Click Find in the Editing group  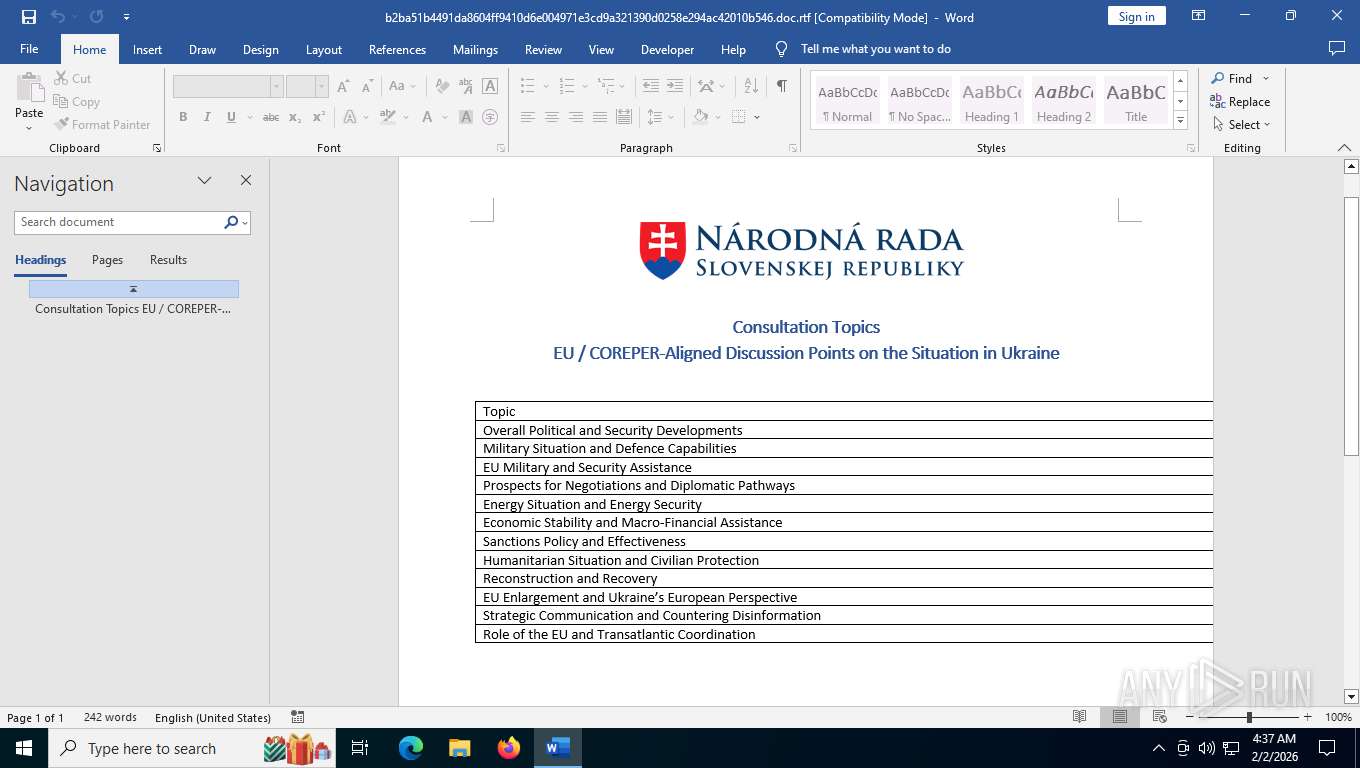point(1232,78)
